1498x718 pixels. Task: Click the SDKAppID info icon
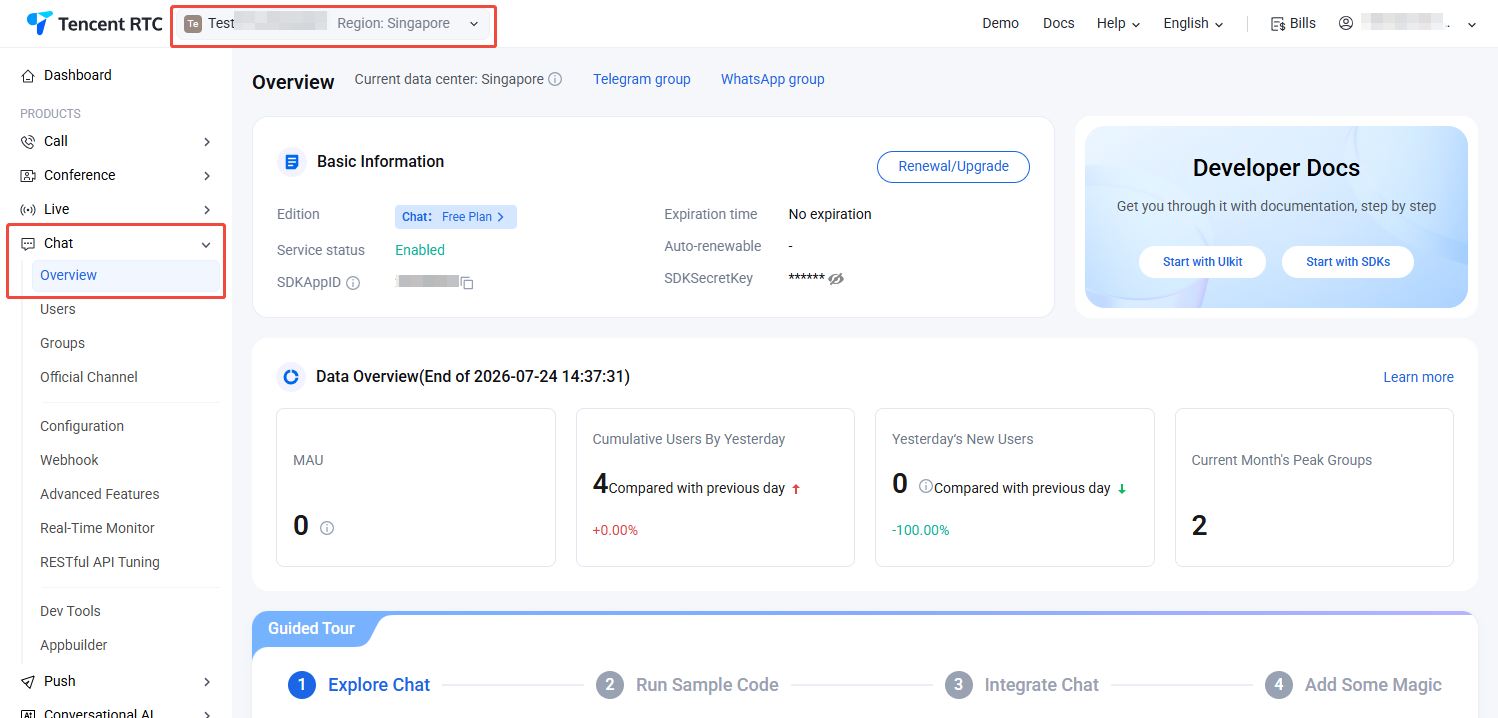(353, 283)
